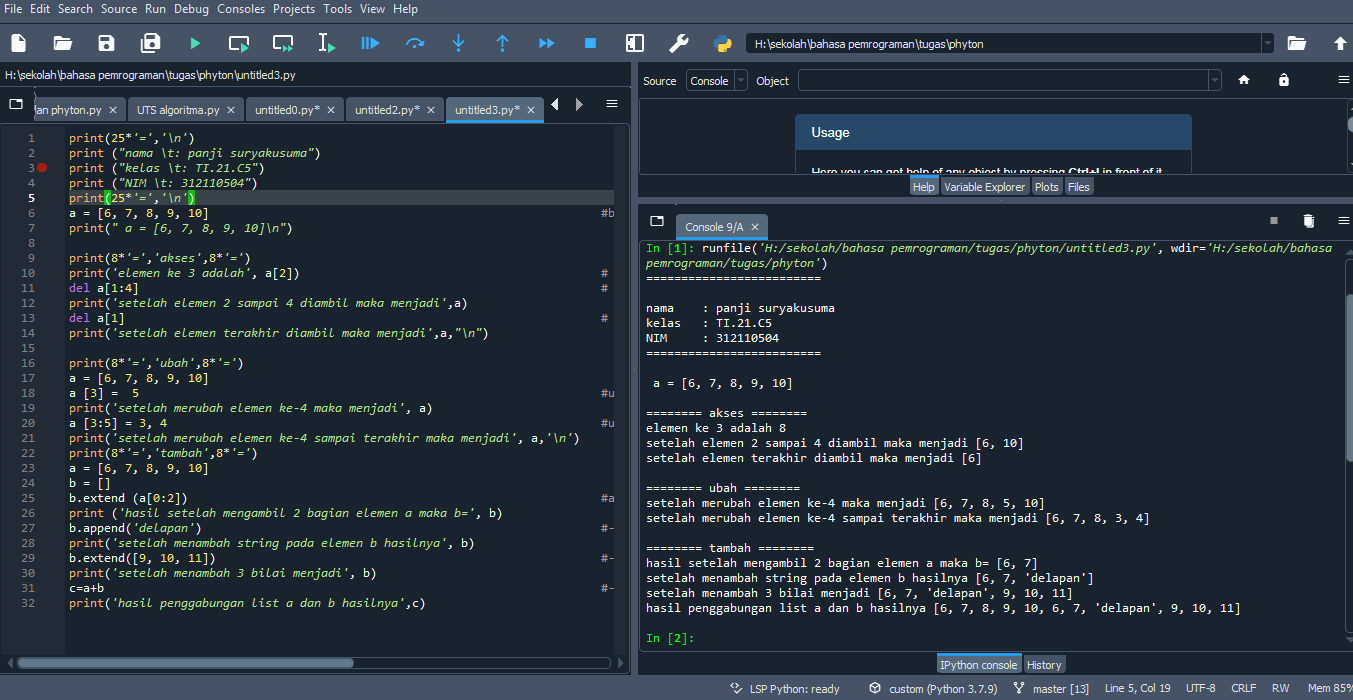Stop debugging with square icon

click(x=591, y=43)
